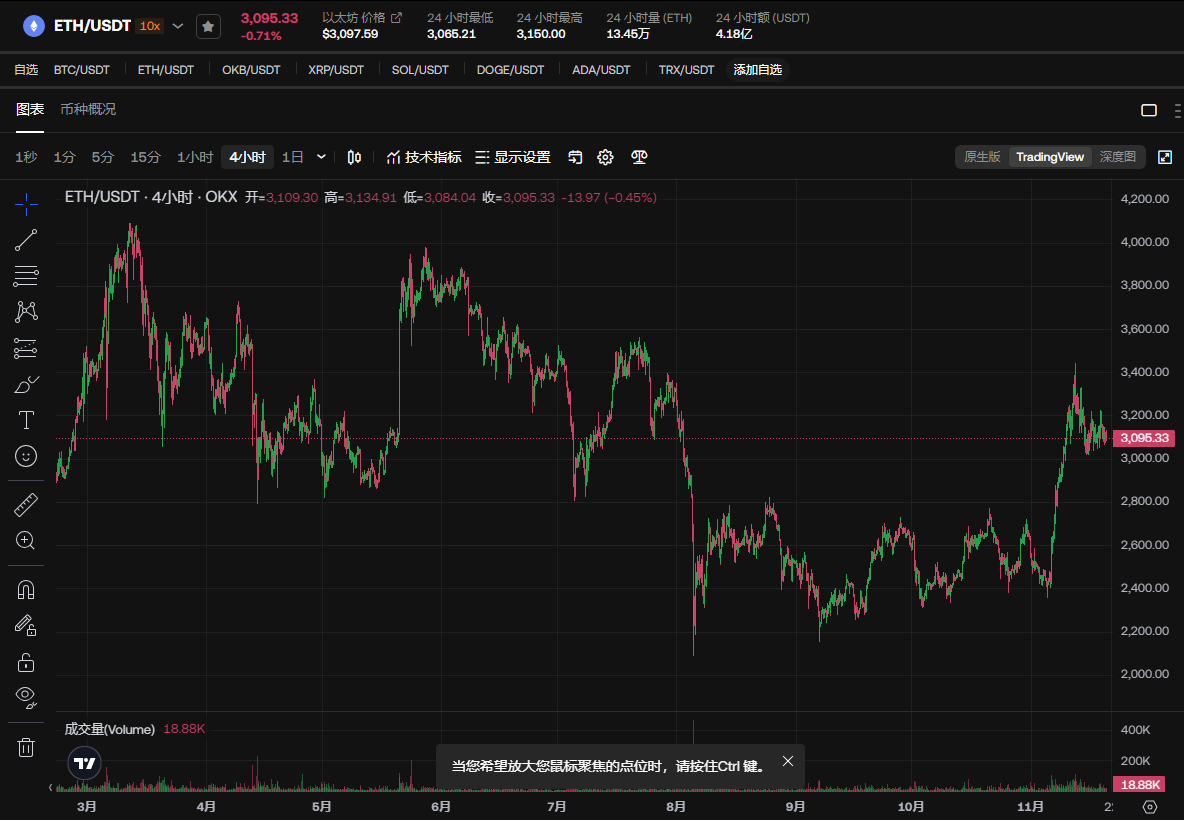Screen dimensions: 1184x820
Task: Activate the magnet snap mode
Action: (27, 590)
